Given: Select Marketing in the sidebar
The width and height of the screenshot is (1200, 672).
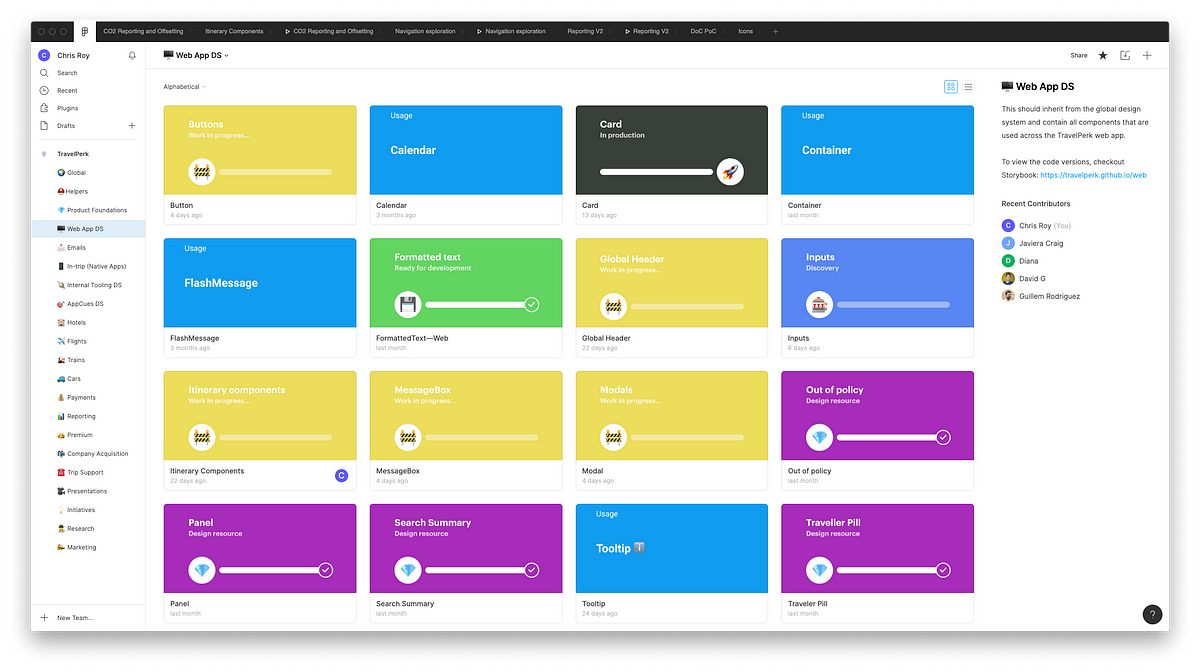Looking at the screenshot, I should pyautogui.click(x=88, y=547).
